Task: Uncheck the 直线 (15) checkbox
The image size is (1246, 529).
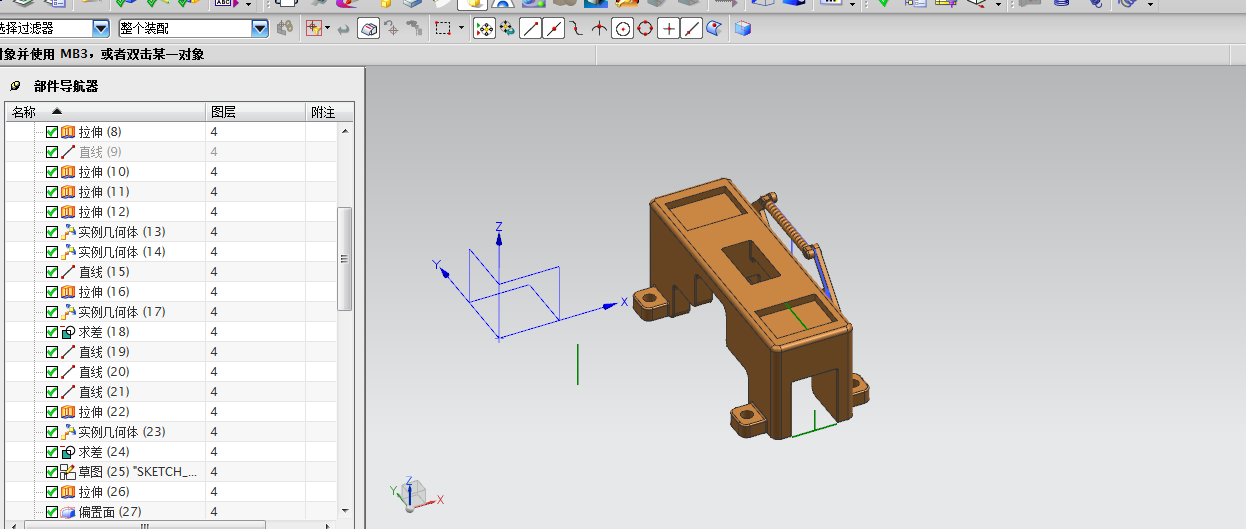Action: coord(52,272)
